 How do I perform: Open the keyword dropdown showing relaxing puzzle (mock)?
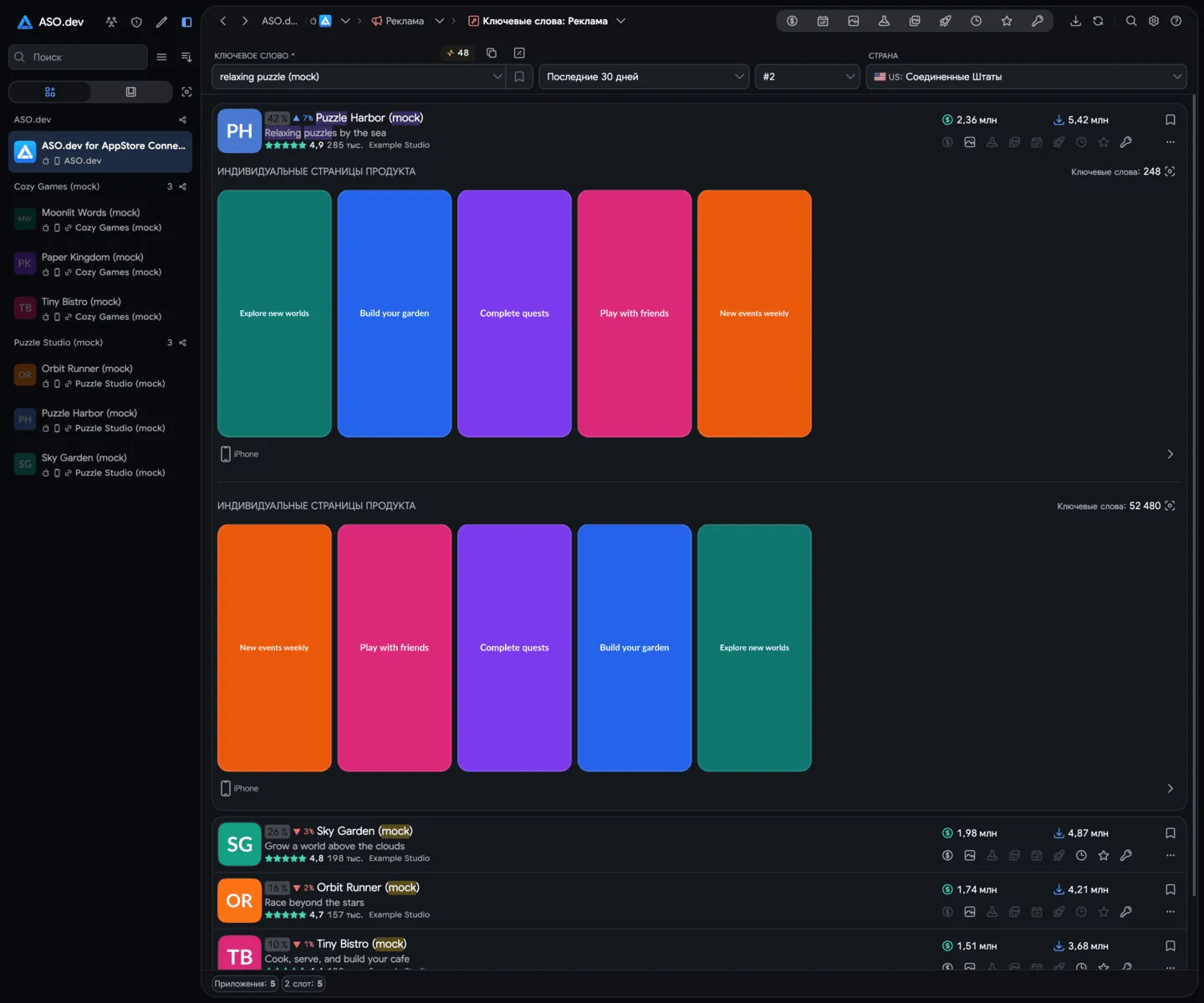pos(359,77)
